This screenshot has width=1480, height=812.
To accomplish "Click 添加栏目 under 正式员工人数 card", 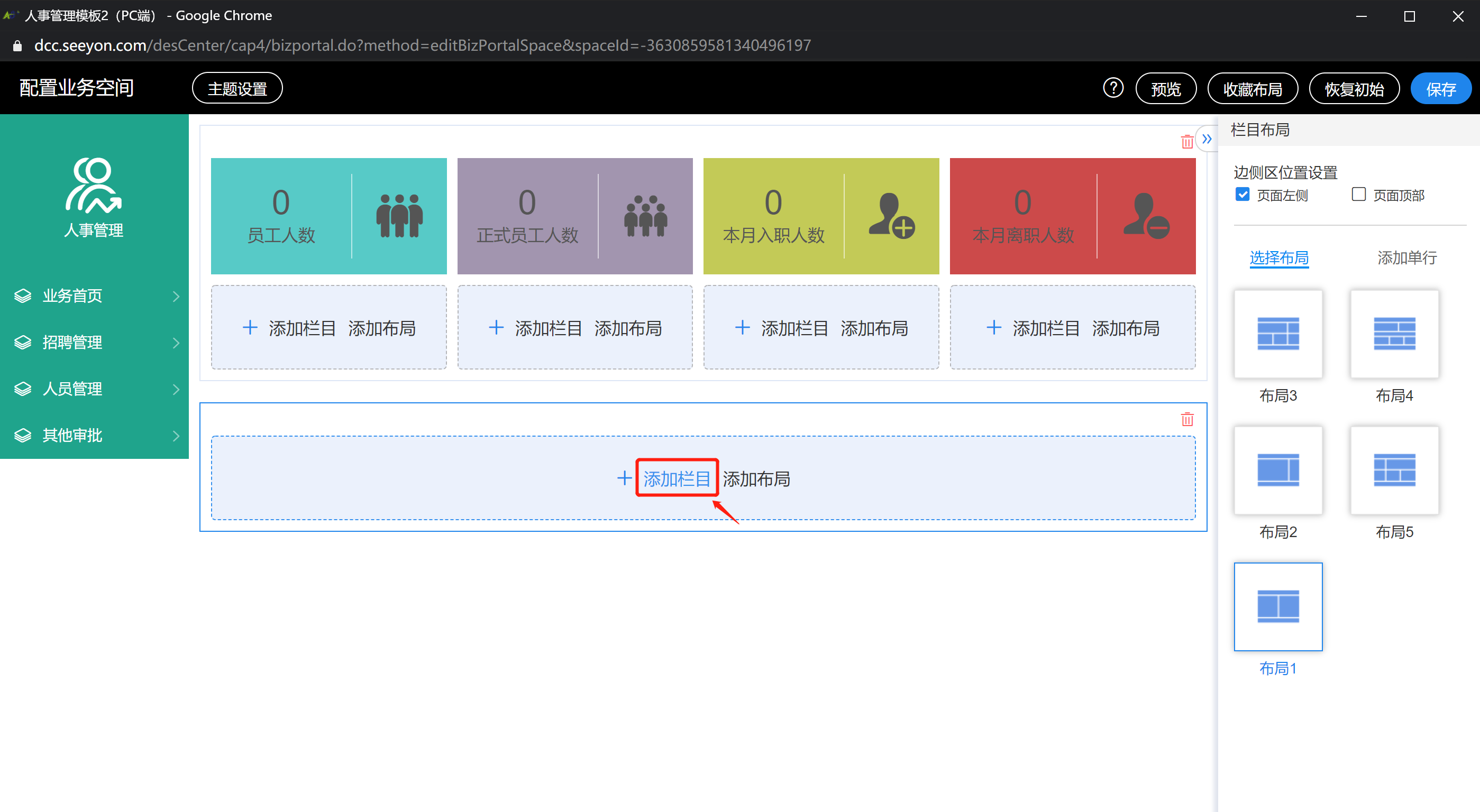I will [549, 328].
